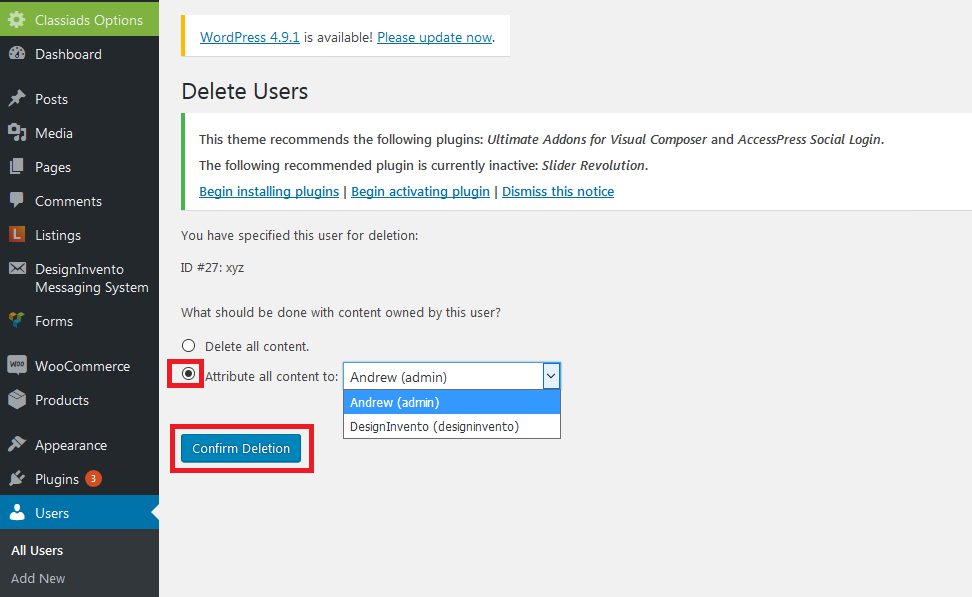Open the WordPress 4.9.1 link

click(250, 37)
